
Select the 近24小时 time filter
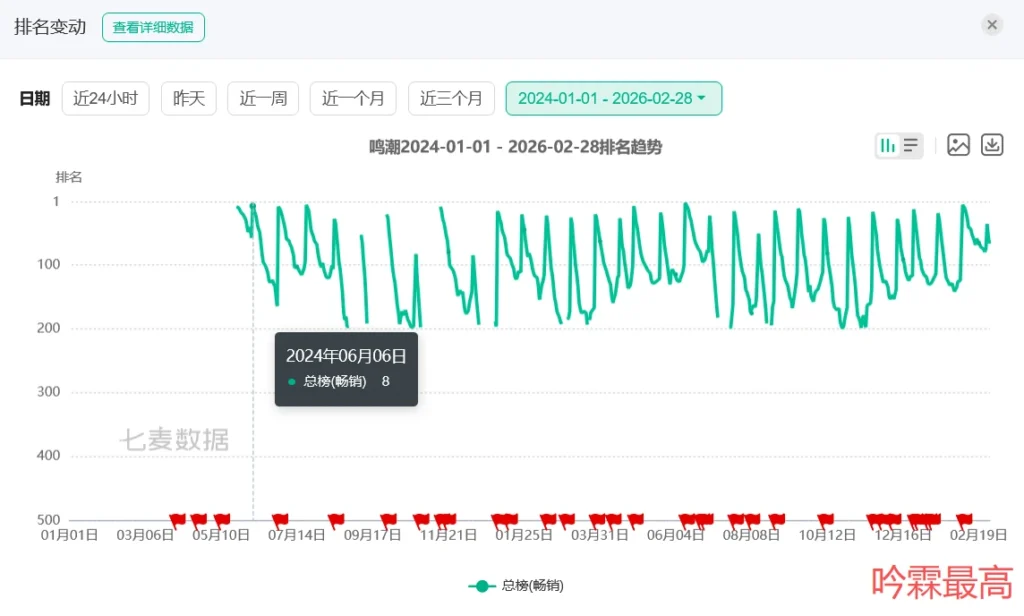pos(105,98)
